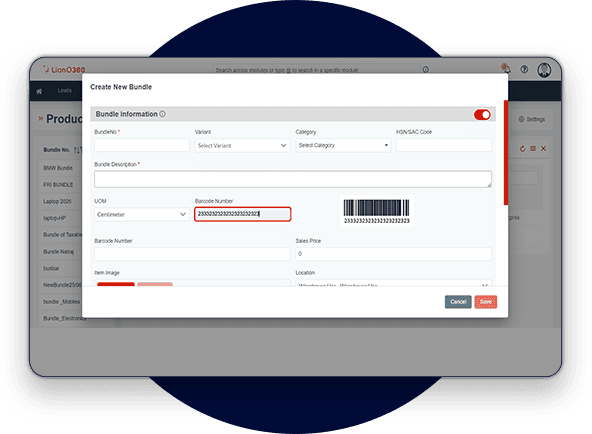Click the search bar info icon
592x434 pixels.
(426, 69)
